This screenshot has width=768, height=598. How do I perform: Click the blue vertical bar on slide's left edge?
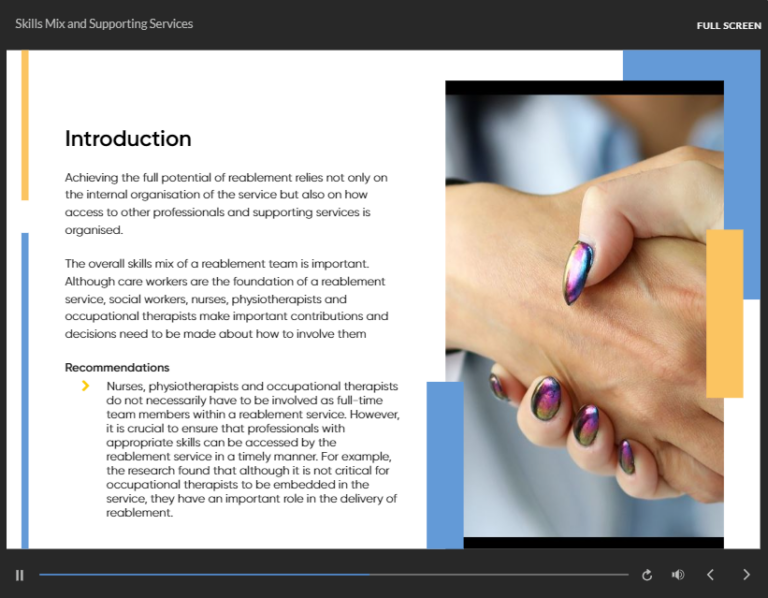coord(25,390)
